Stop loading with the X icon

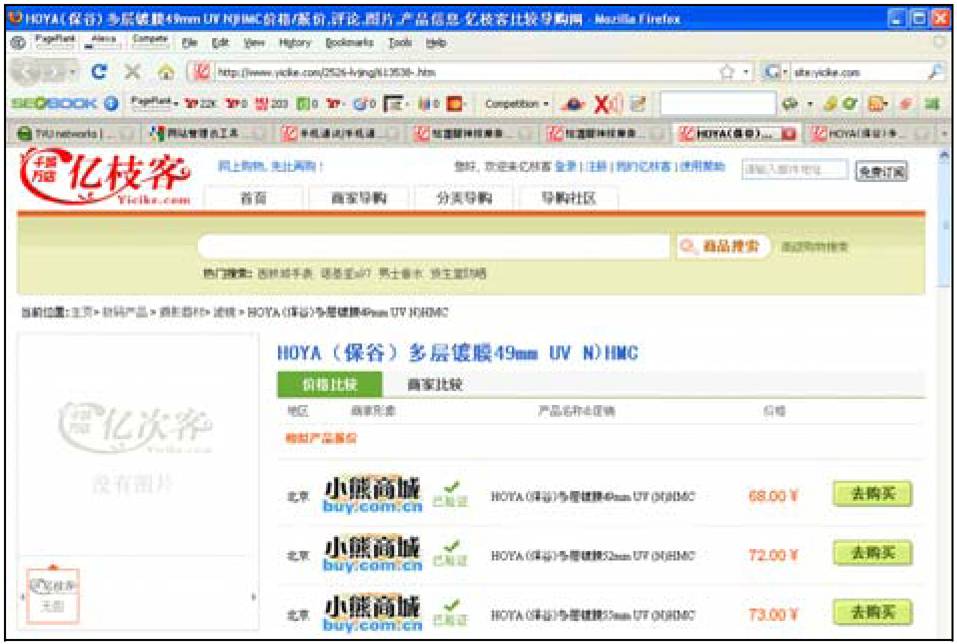(x=132, y=72)
